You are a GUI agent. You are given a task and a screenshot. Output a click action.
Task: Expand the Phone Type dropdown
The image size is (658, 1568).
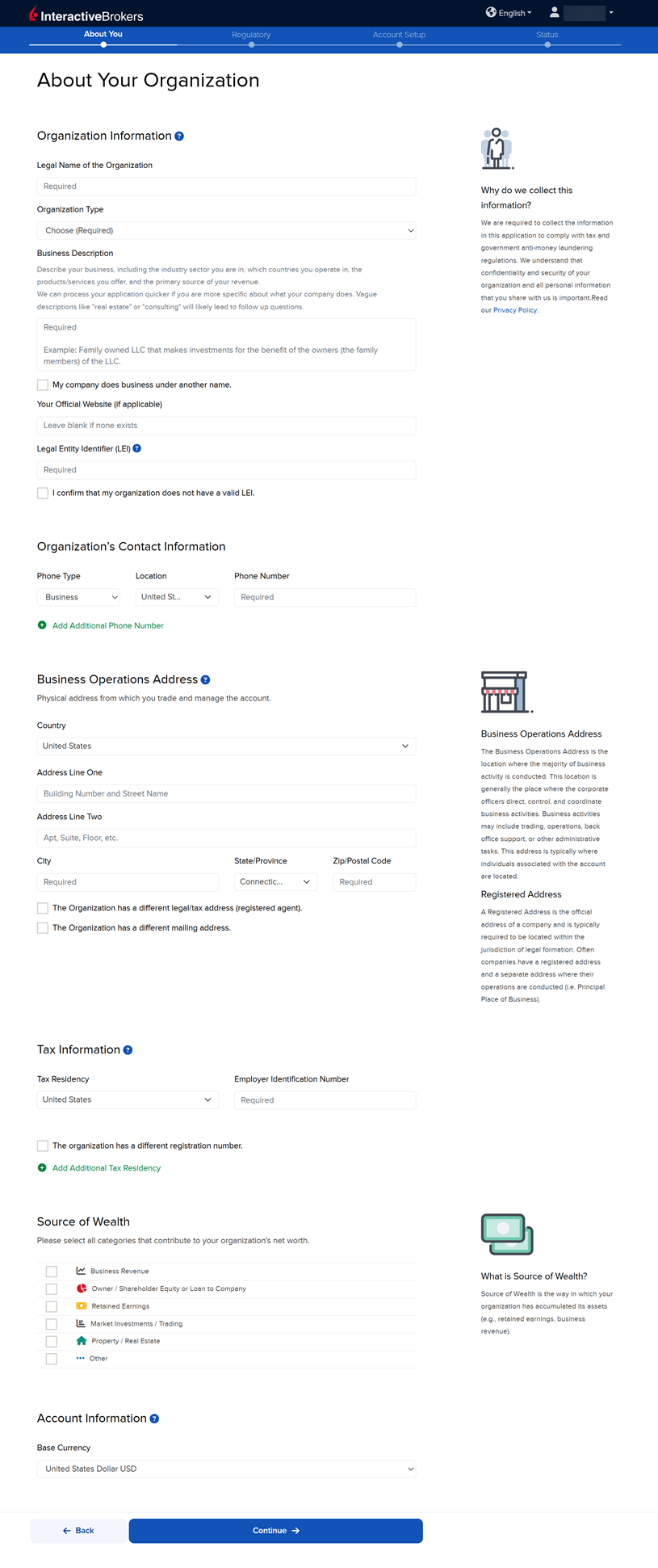[78, 598]
